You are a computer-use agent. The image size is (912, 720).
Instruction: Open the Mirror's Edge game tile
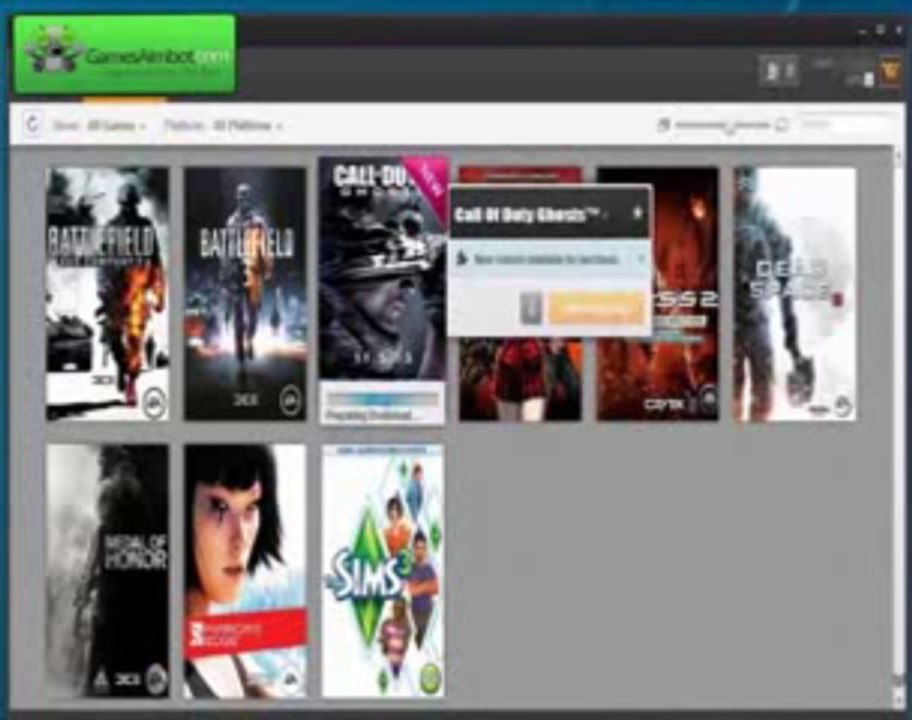(245, 571)
